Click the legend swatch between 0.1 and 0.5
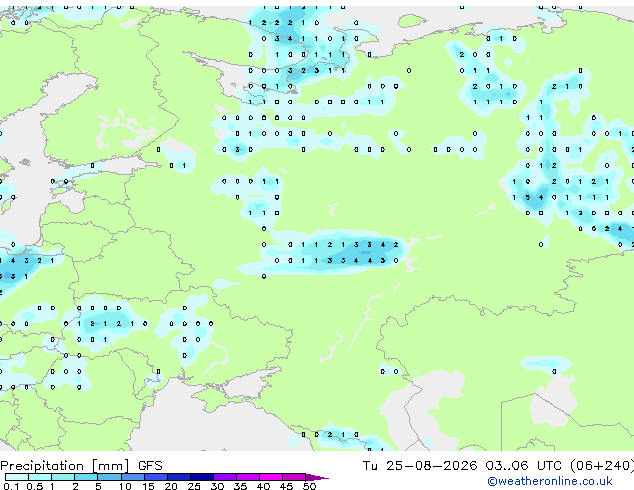The height and width of the screenshot is (490, 634). [x=17, y=477]
